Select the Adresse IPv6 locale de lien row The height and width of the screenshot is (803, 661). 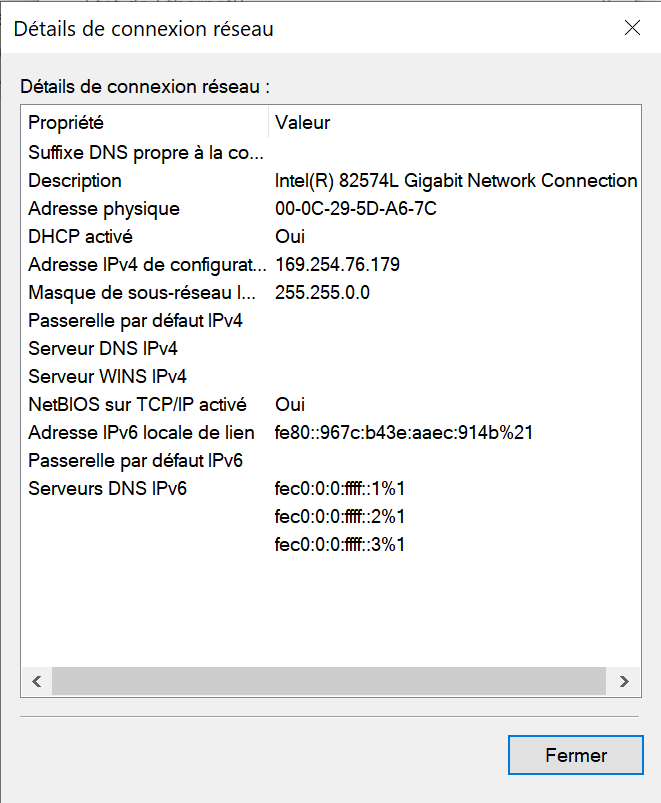pos(141,433)
